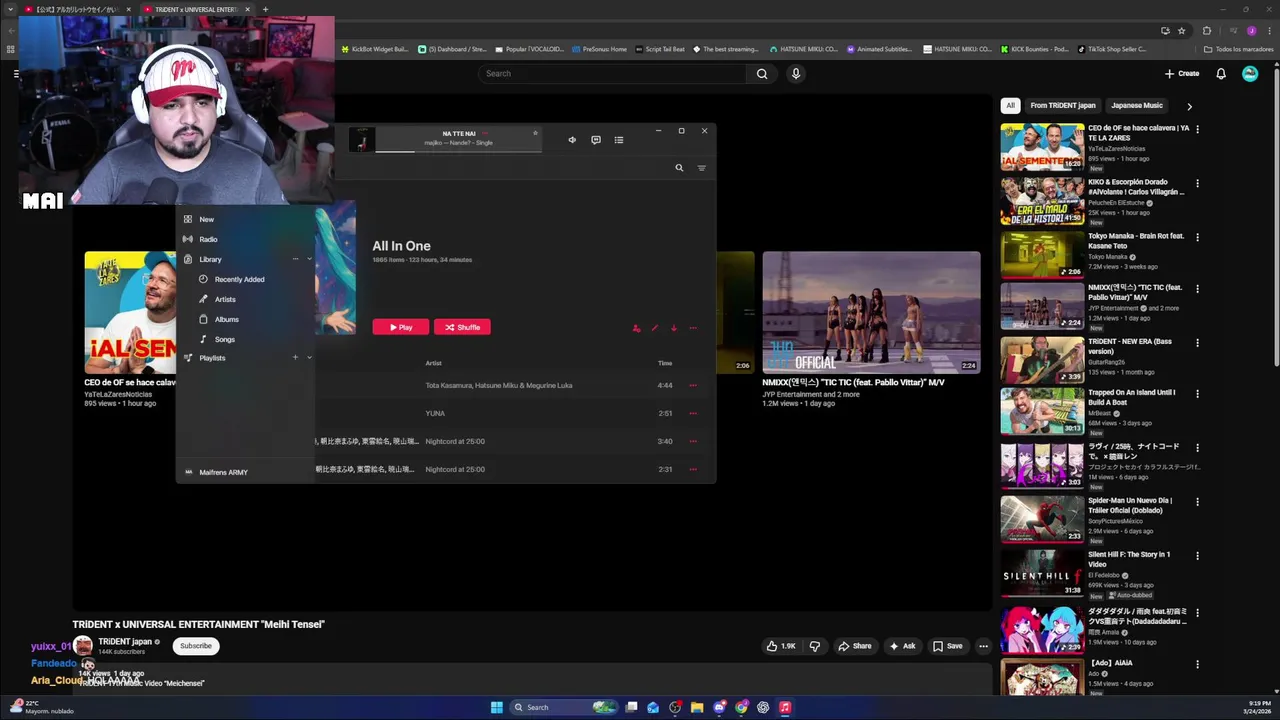Open more options for Tota Kasamura track

point(693,385)
